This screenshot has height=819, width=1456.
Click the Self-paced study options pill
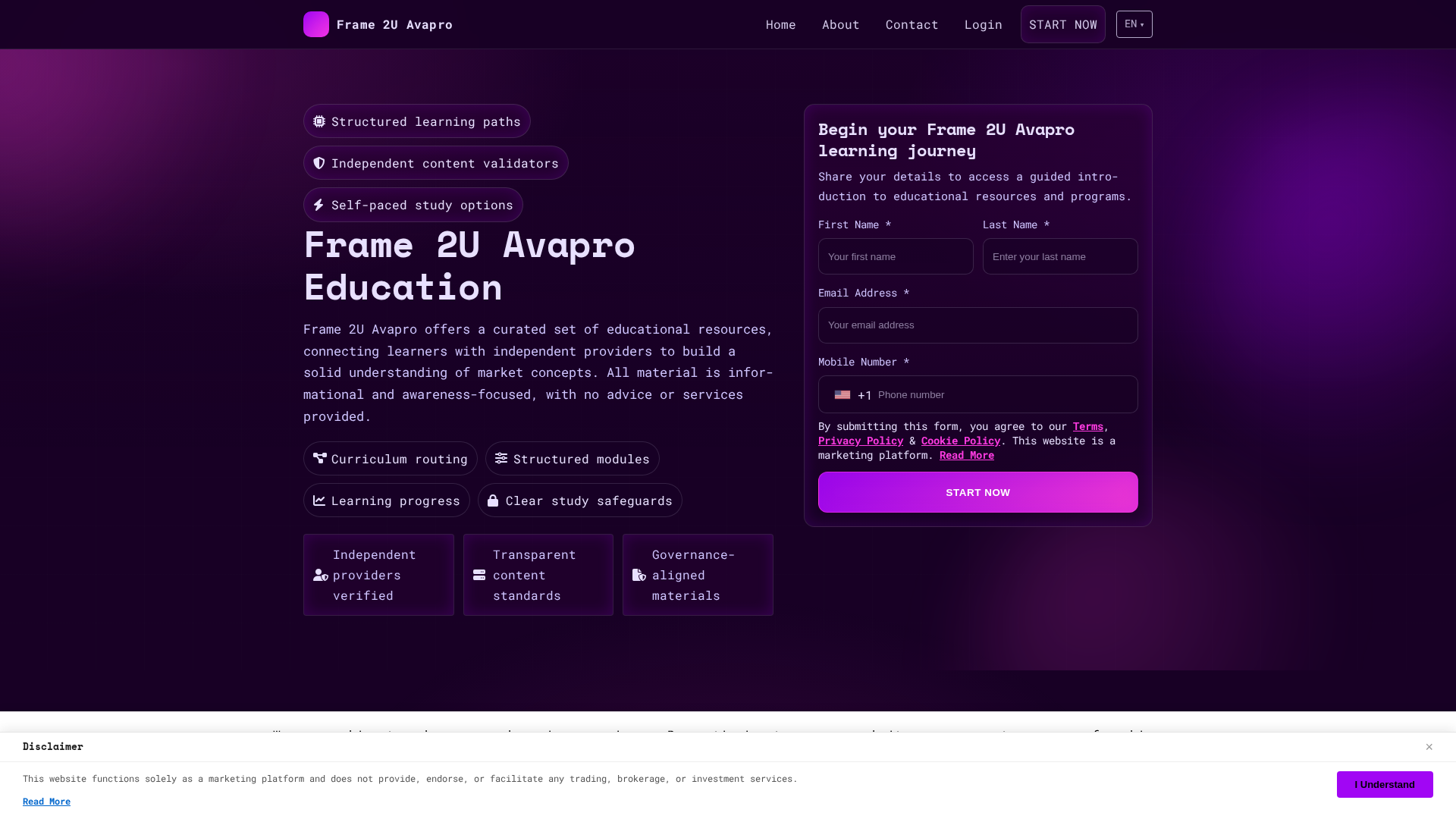click(413, 205)
